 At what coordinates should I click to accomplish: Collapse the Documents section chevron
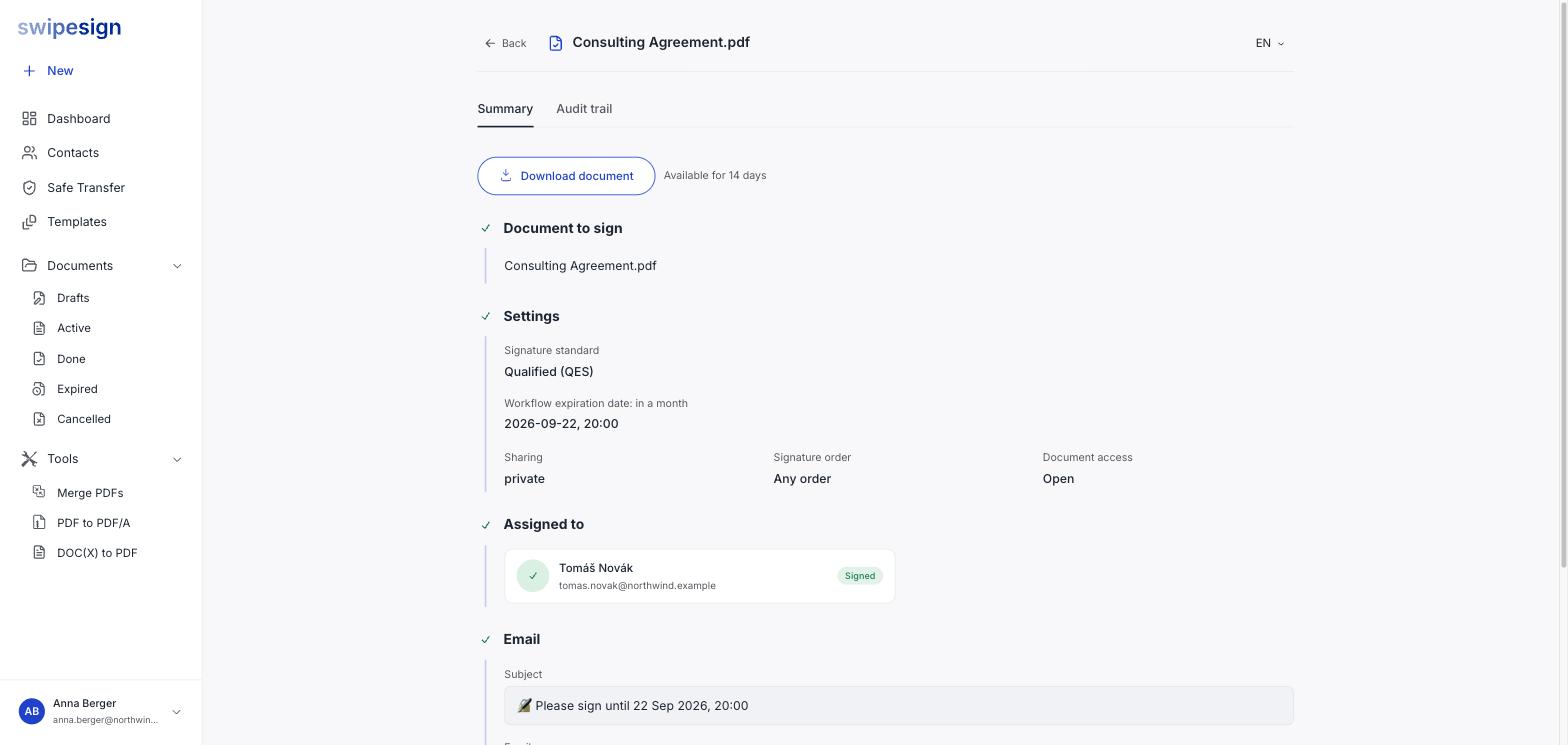click(177, 266)
